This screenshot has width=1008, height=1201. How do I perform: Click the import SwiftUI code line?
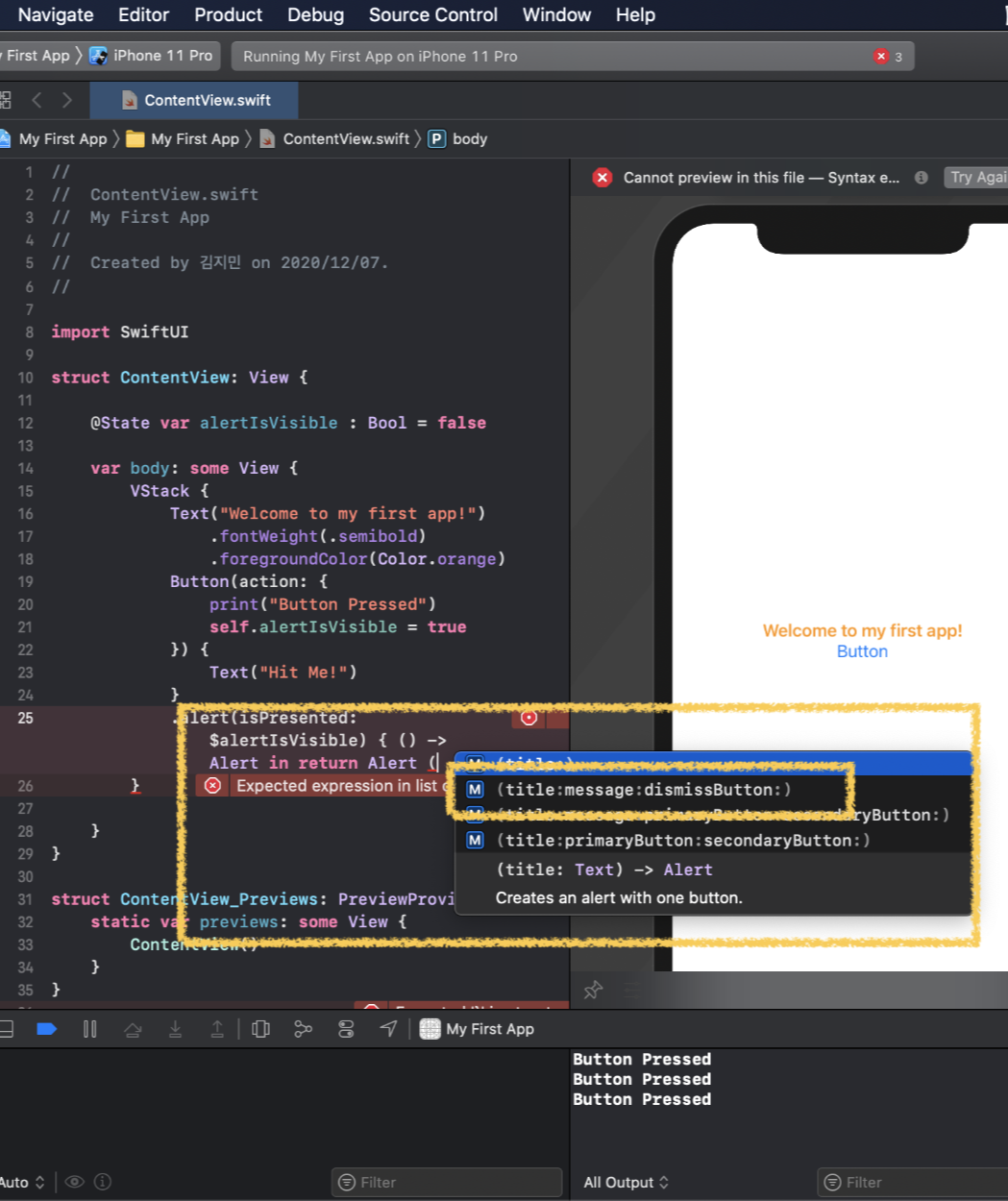(x=120, y=332)
